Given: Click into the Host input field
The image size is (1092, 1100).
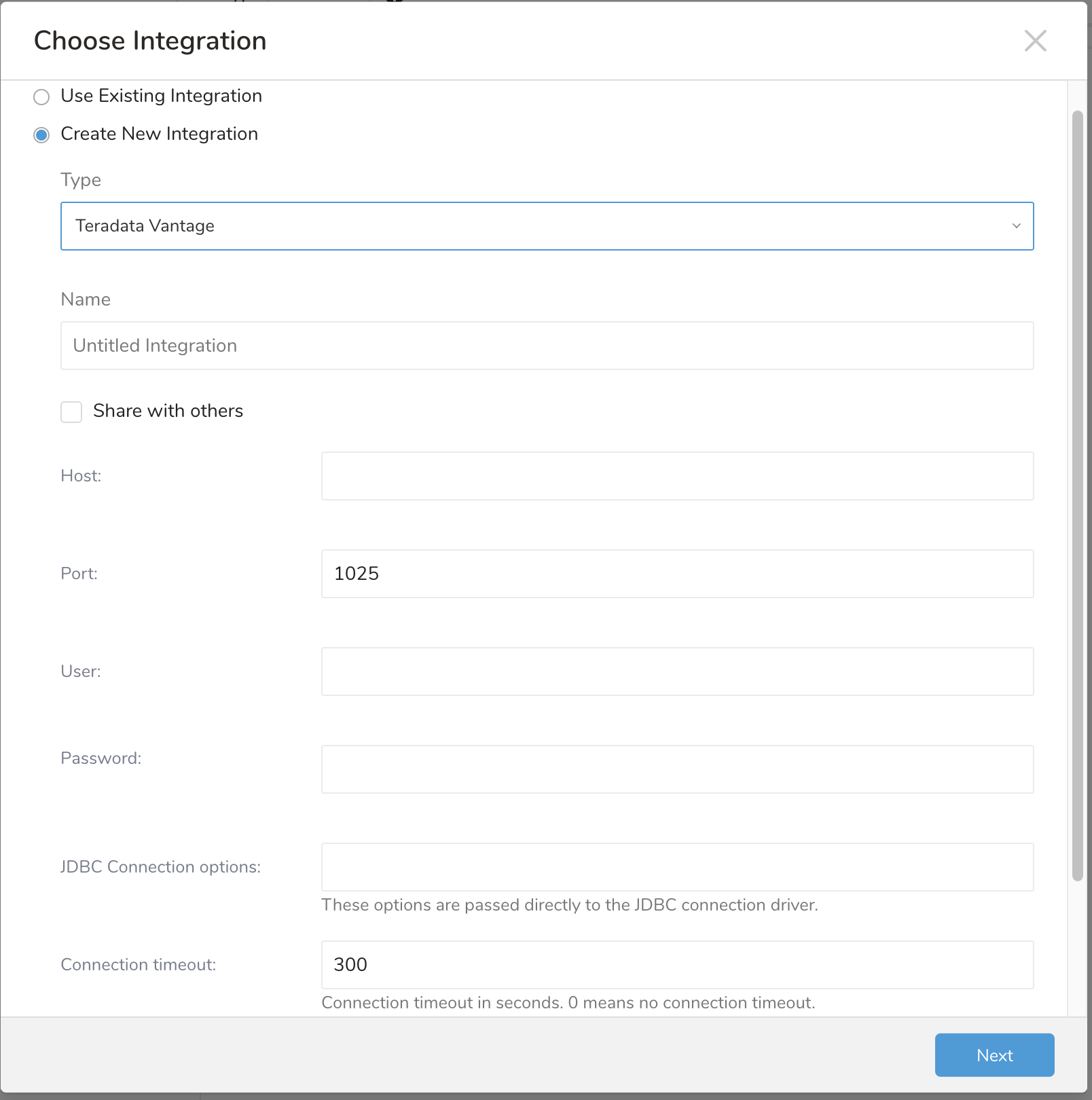Looking at the screenshot, I should click(677, 476).
